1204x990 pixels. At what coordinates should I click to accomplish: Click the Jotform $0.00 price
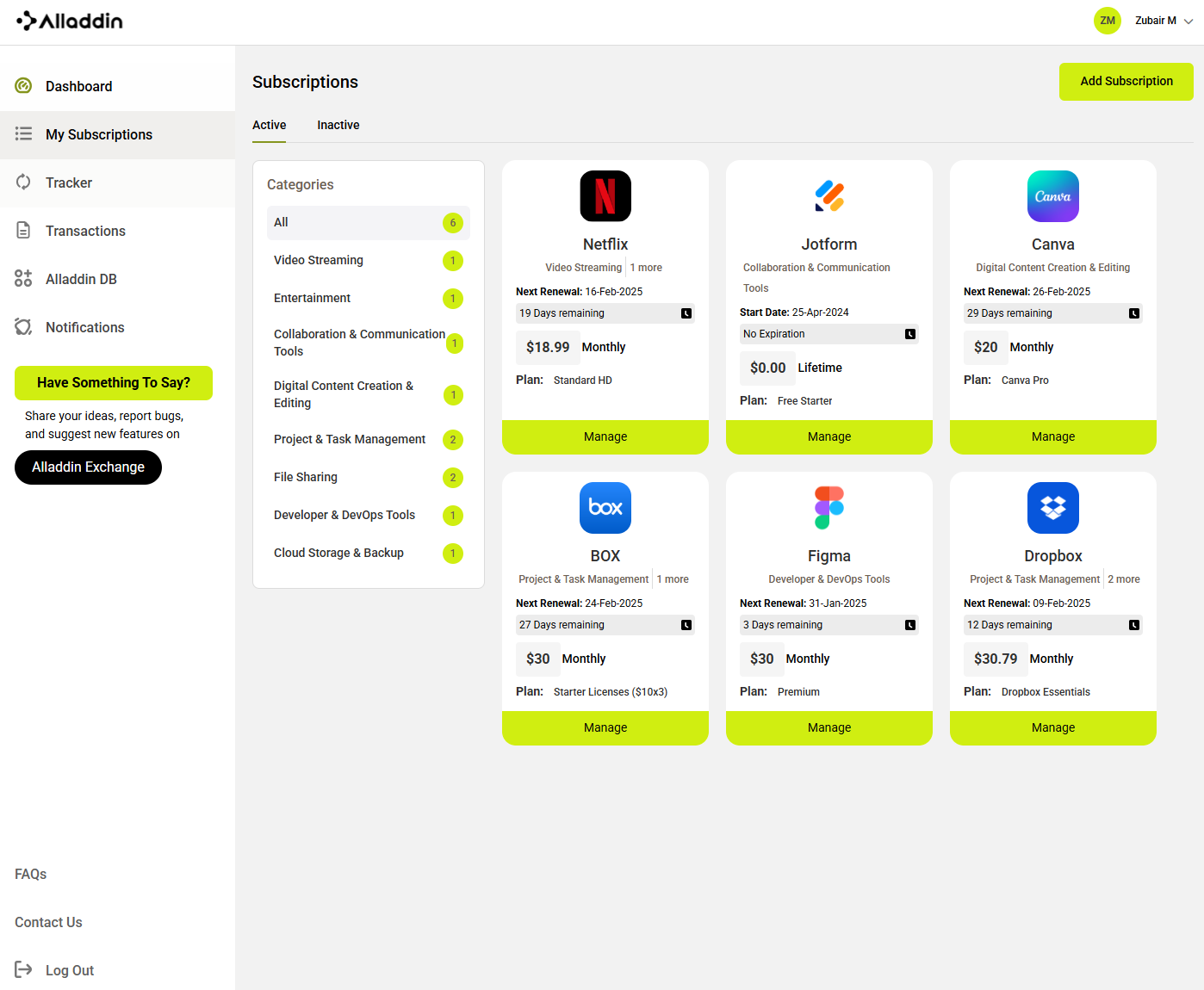point(767,368)
